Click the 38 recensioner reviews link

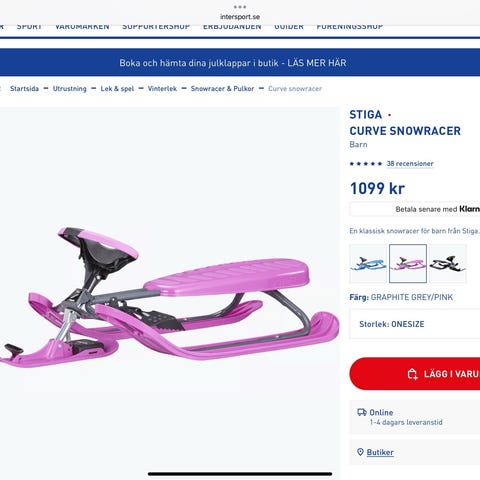coord(410,164)
